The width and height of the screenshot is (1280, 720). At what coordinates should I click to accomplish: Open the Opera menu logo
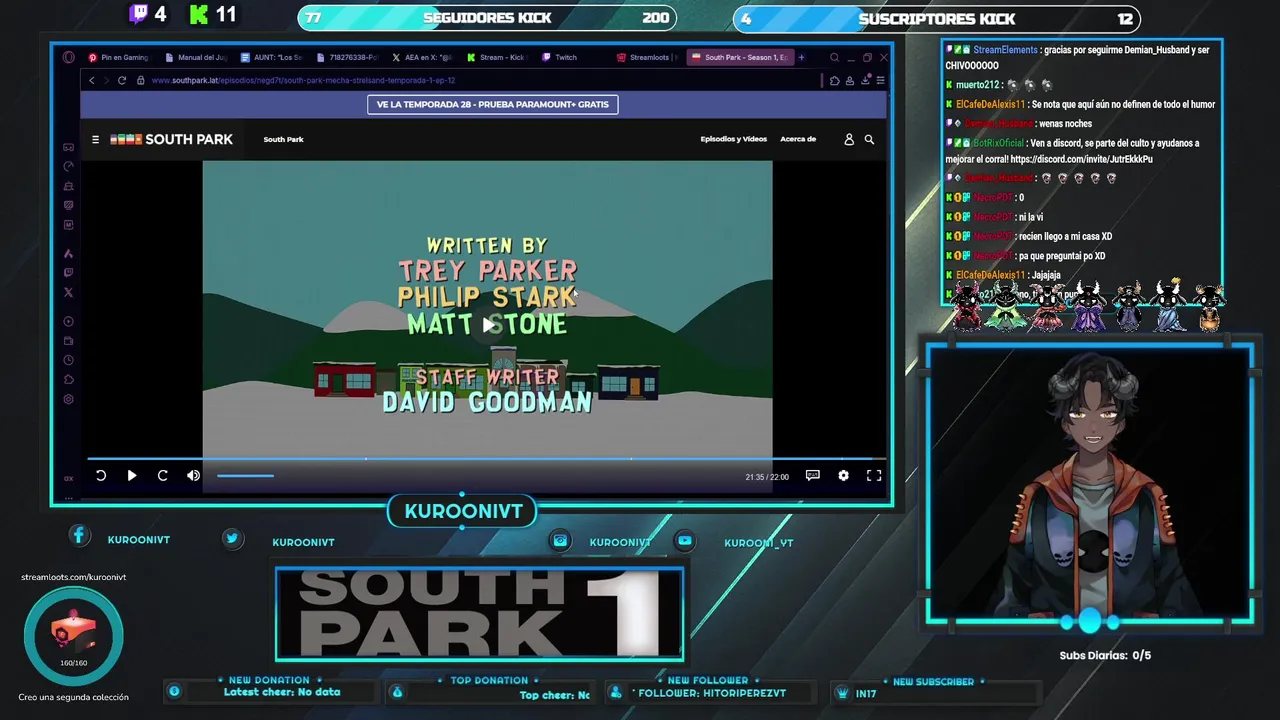point(68,57)
